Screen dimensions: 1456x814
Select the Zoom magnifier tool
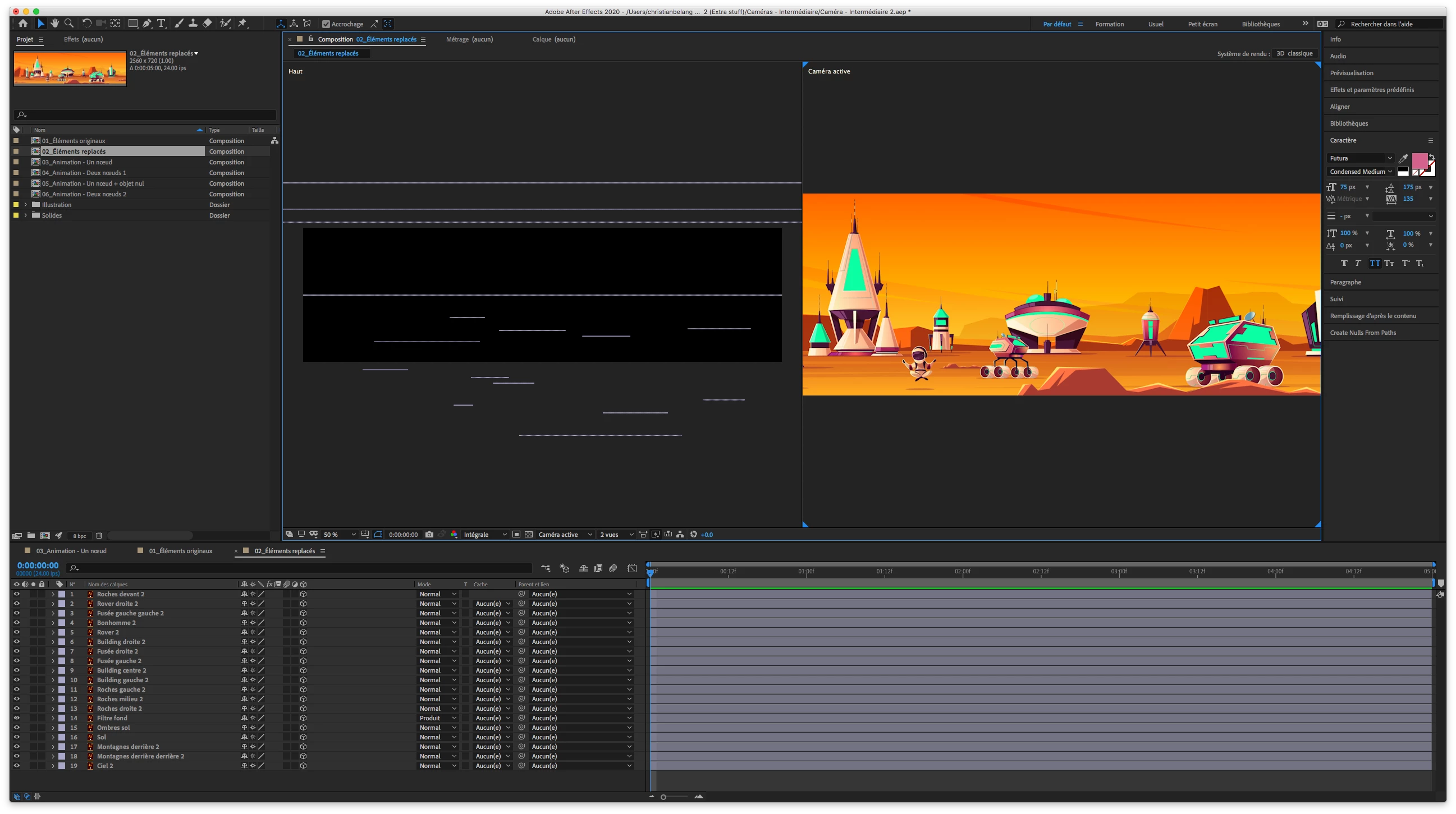point(69,23)
